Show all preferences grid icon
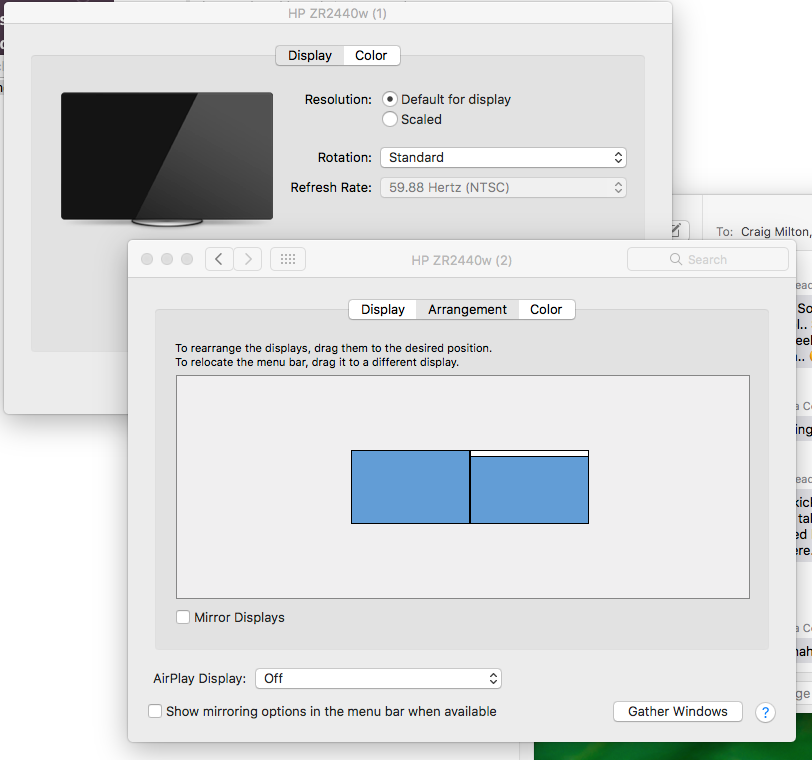 [288, 259]
